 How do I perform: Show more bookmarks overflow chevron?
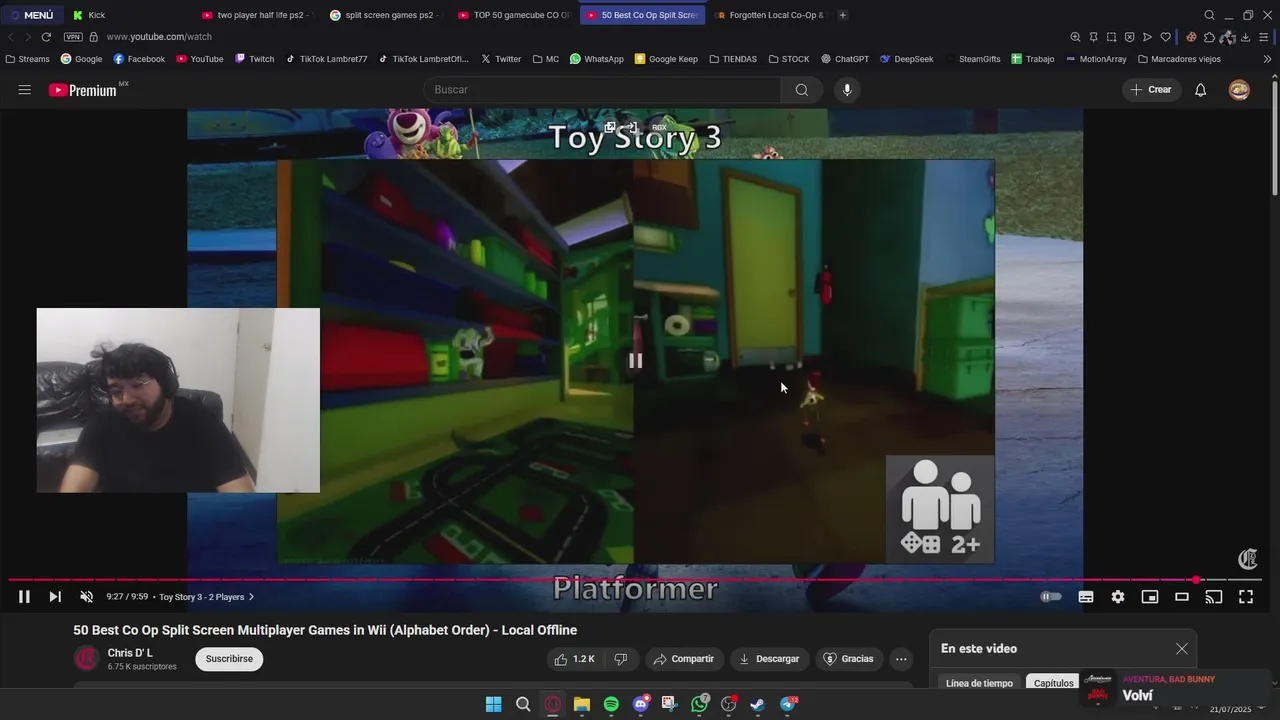coord(1267,59)
